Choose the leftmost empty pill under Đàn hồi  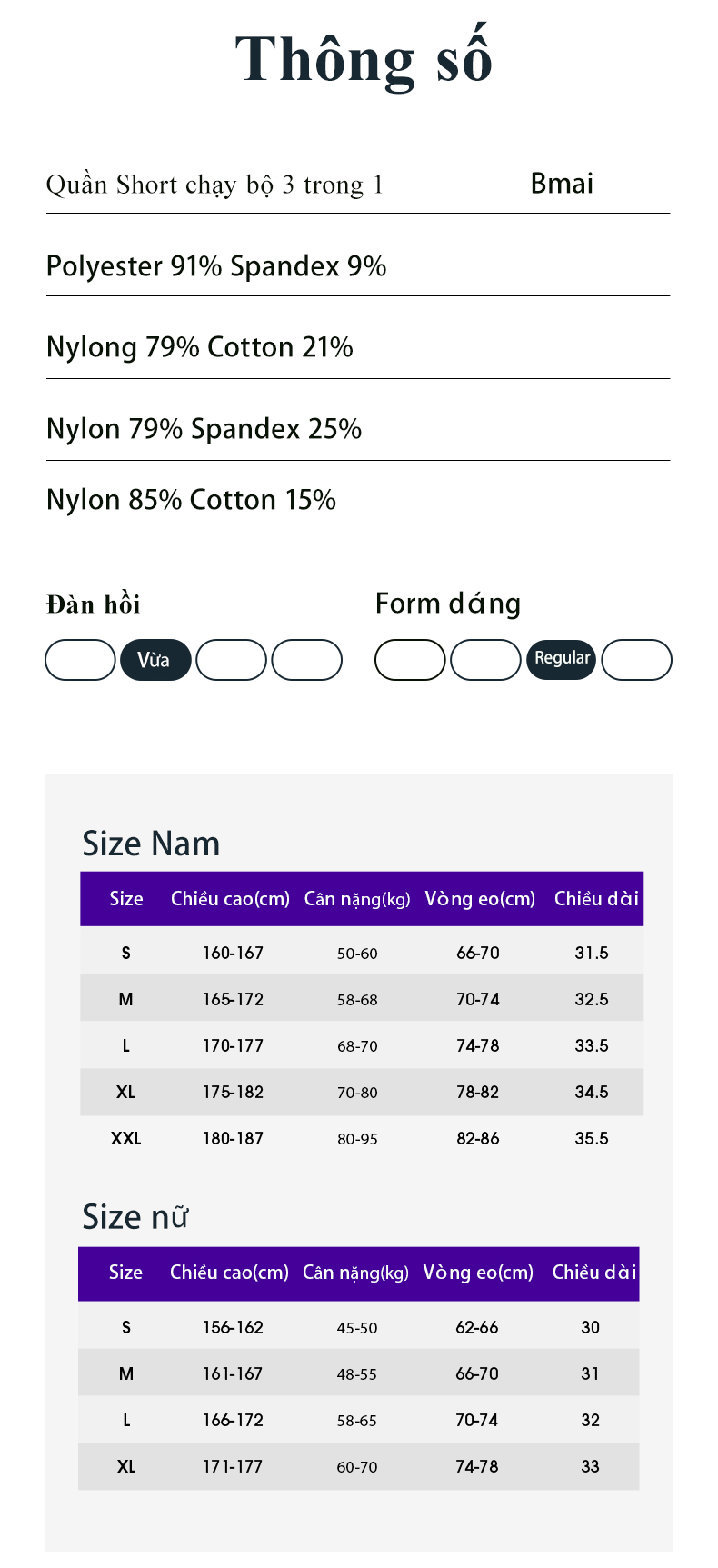point(80,660)
